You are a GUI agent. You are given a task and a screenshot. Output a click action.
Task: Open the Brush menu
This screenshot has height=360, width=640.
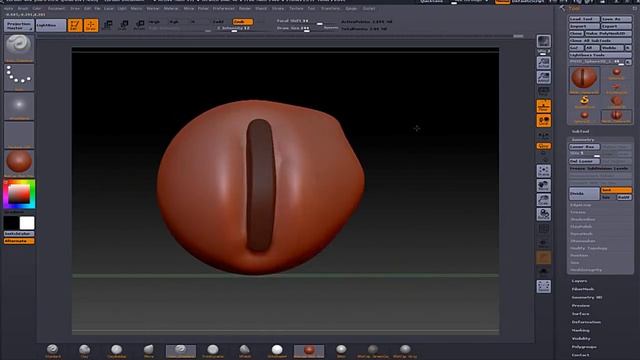tap(23, 8)
